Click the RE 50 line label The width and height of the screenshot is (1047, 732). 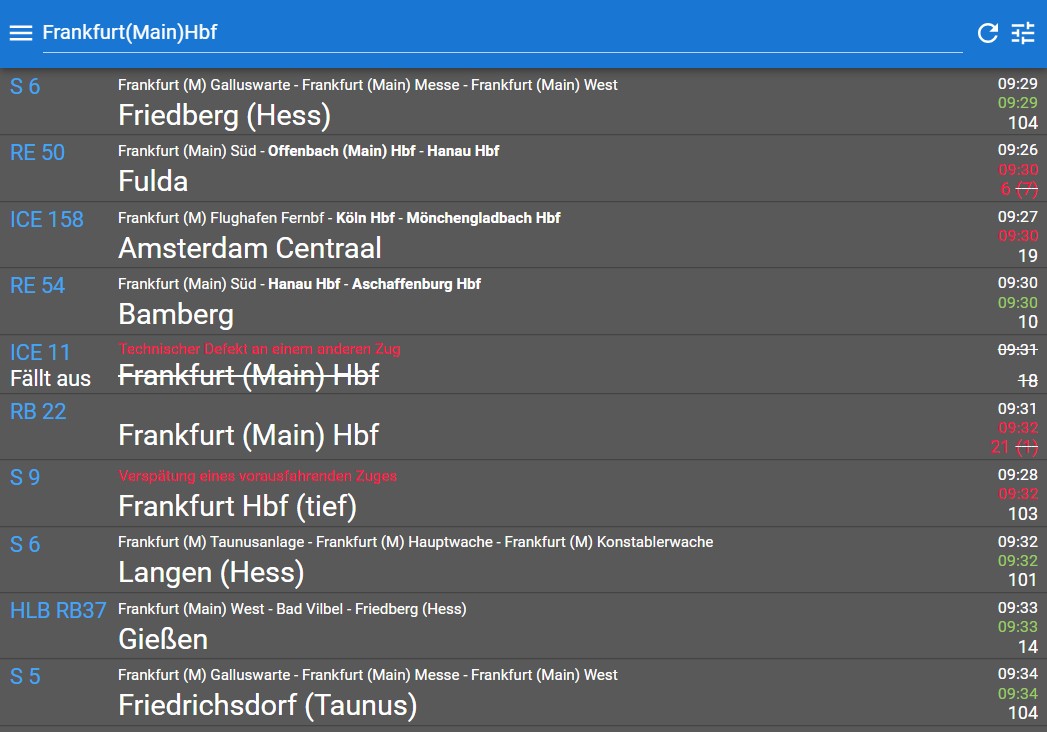(x=37, y=152)
